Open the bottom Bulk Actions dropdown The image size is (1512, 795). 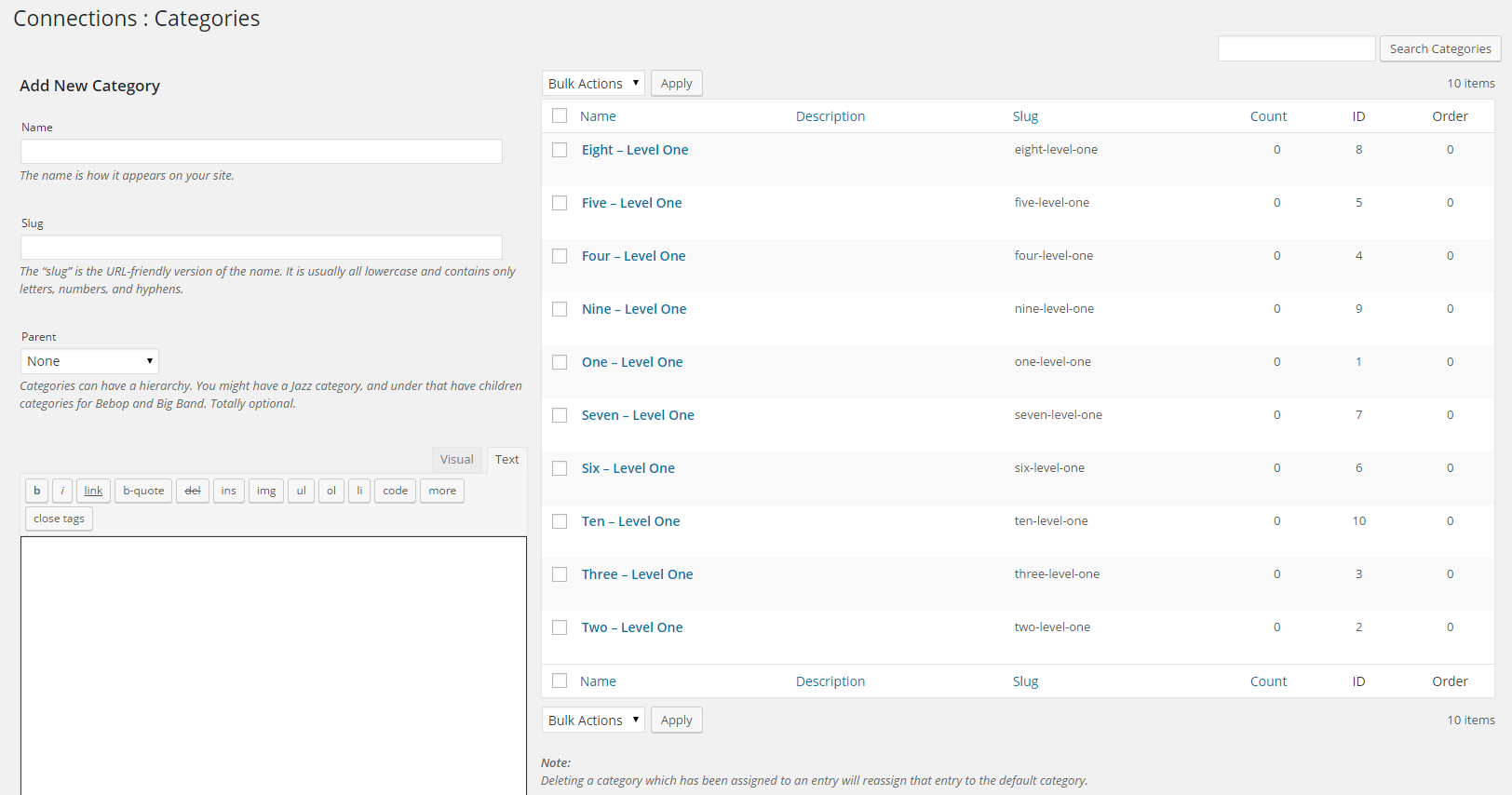point(593,721)
